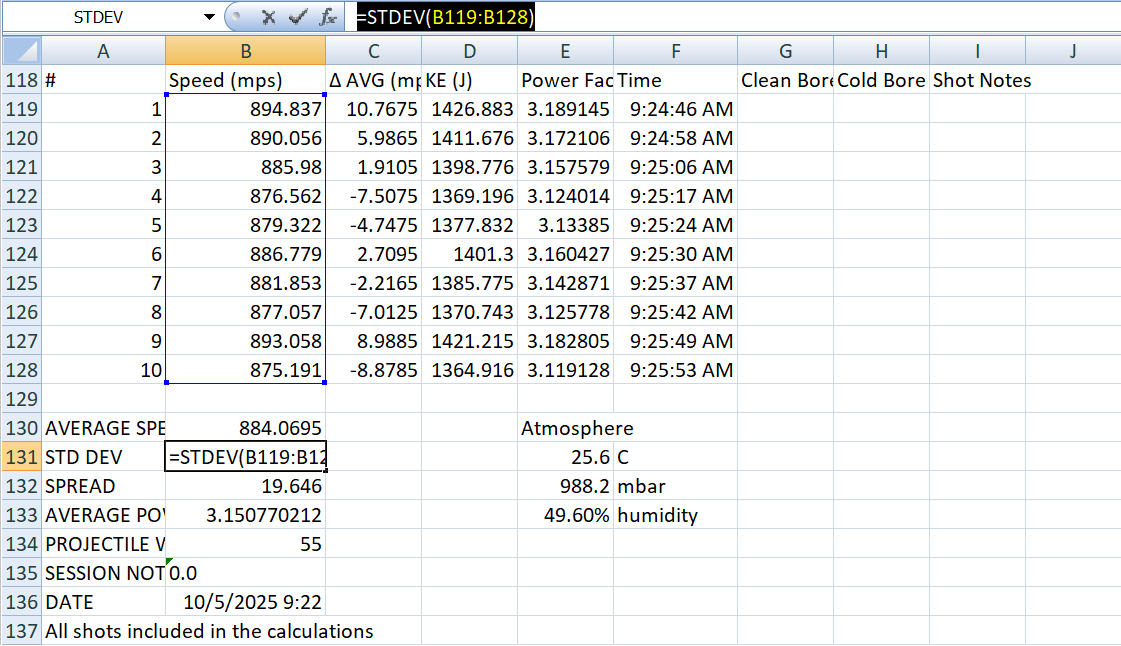Select the Shot Notes header cell
The width and height of the screenshot is (1121, 646).
tap(977, 80)
